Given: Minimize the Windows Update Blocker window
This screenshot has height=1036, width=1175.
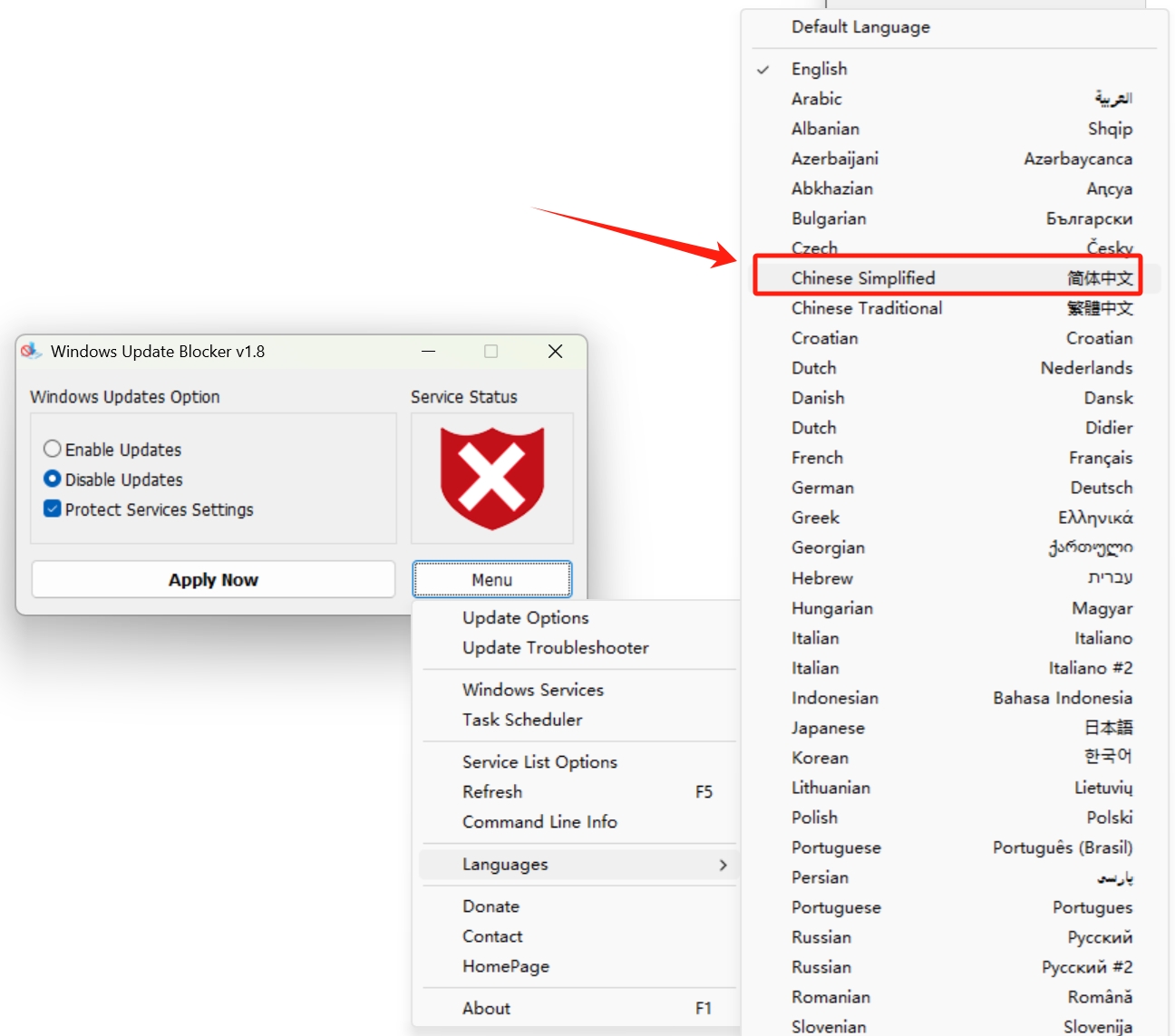Looking at the screenshot, I should click(x=429, y=352).
